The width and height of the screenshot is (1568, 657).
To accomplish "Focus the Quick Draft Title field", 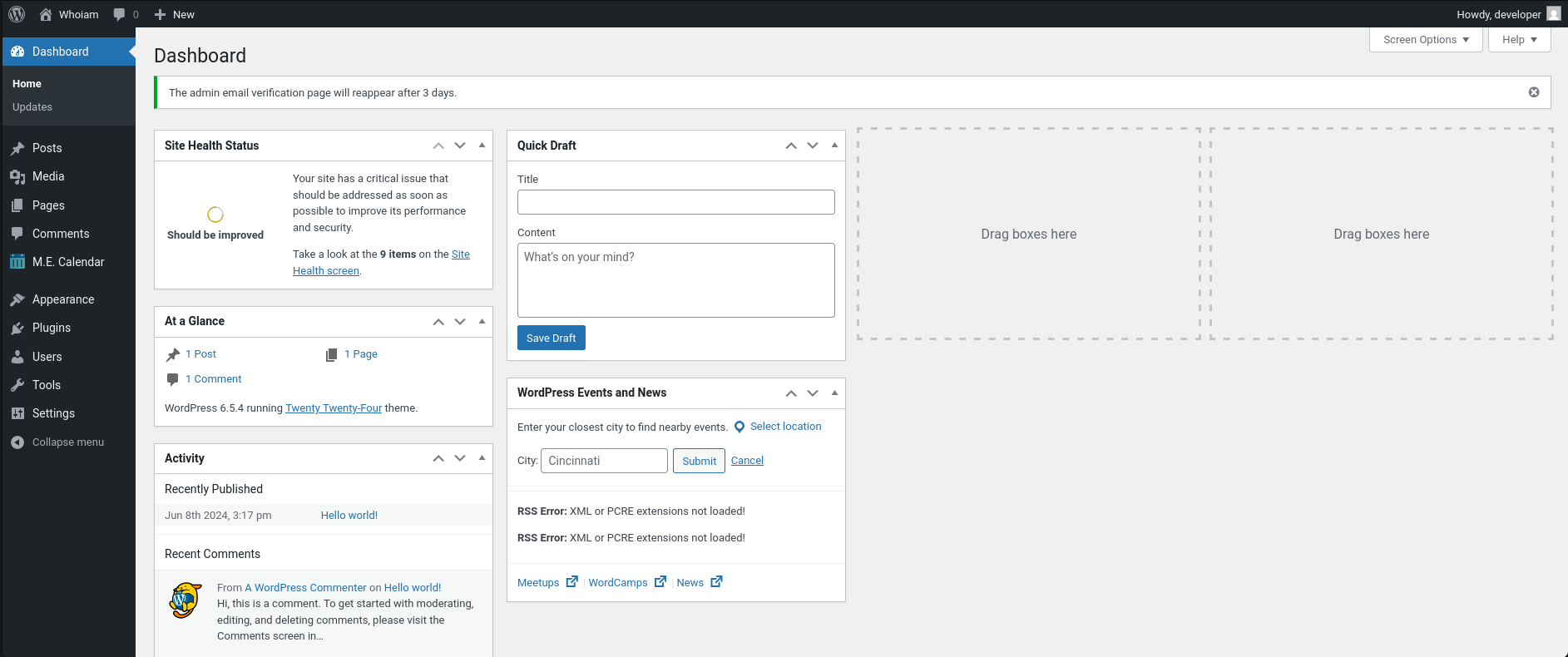I will pyautogui.click(x=676, y=202).
